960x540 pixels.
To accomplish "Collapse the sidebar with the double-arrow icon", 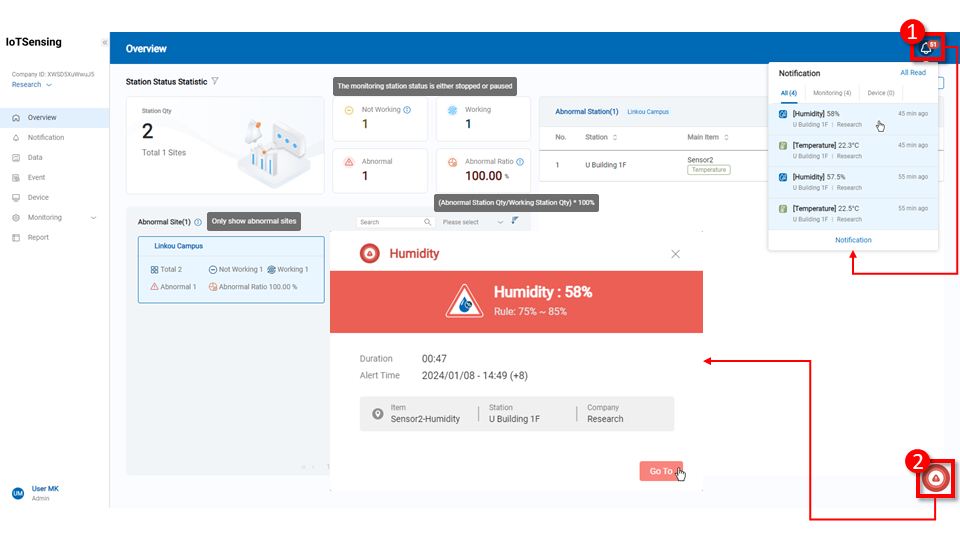I will [x=105, y=43].
